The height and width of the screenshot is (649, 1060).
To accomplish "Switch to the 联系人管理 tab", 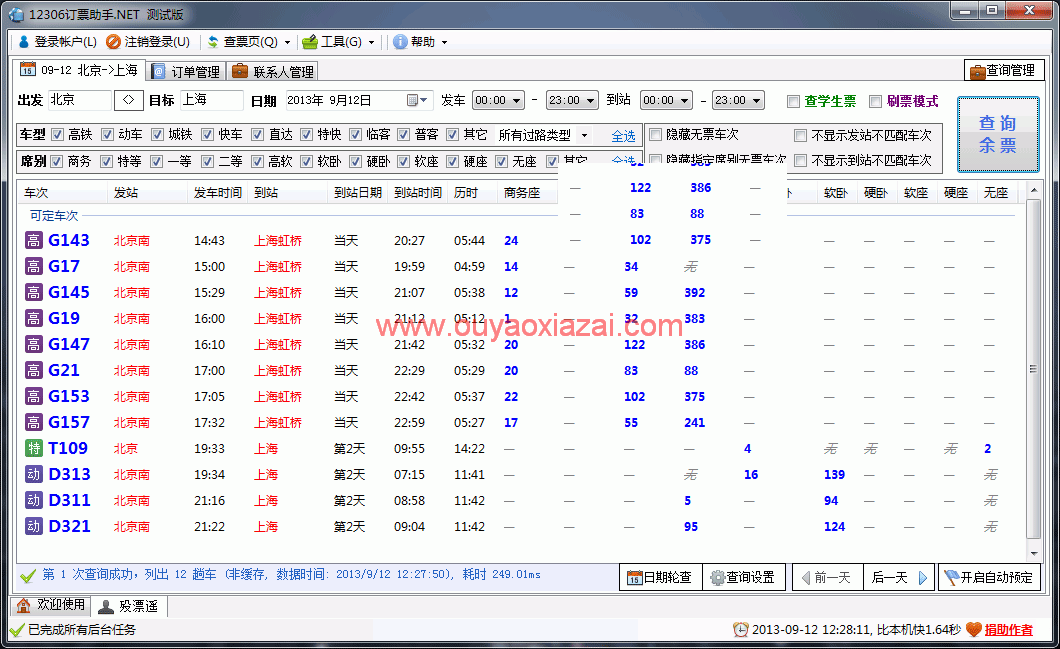I will point(273,72).
